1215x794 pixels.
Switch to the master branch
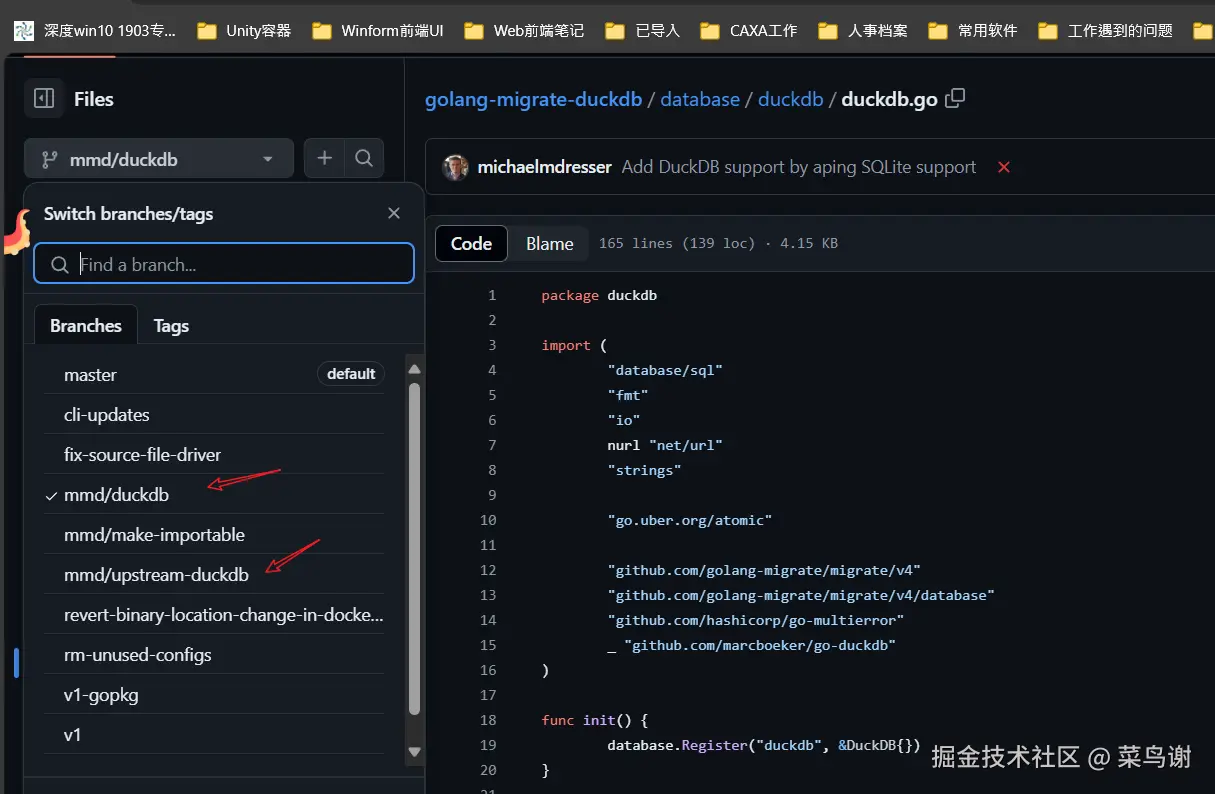pyautogui.click(x=214, y=374)
